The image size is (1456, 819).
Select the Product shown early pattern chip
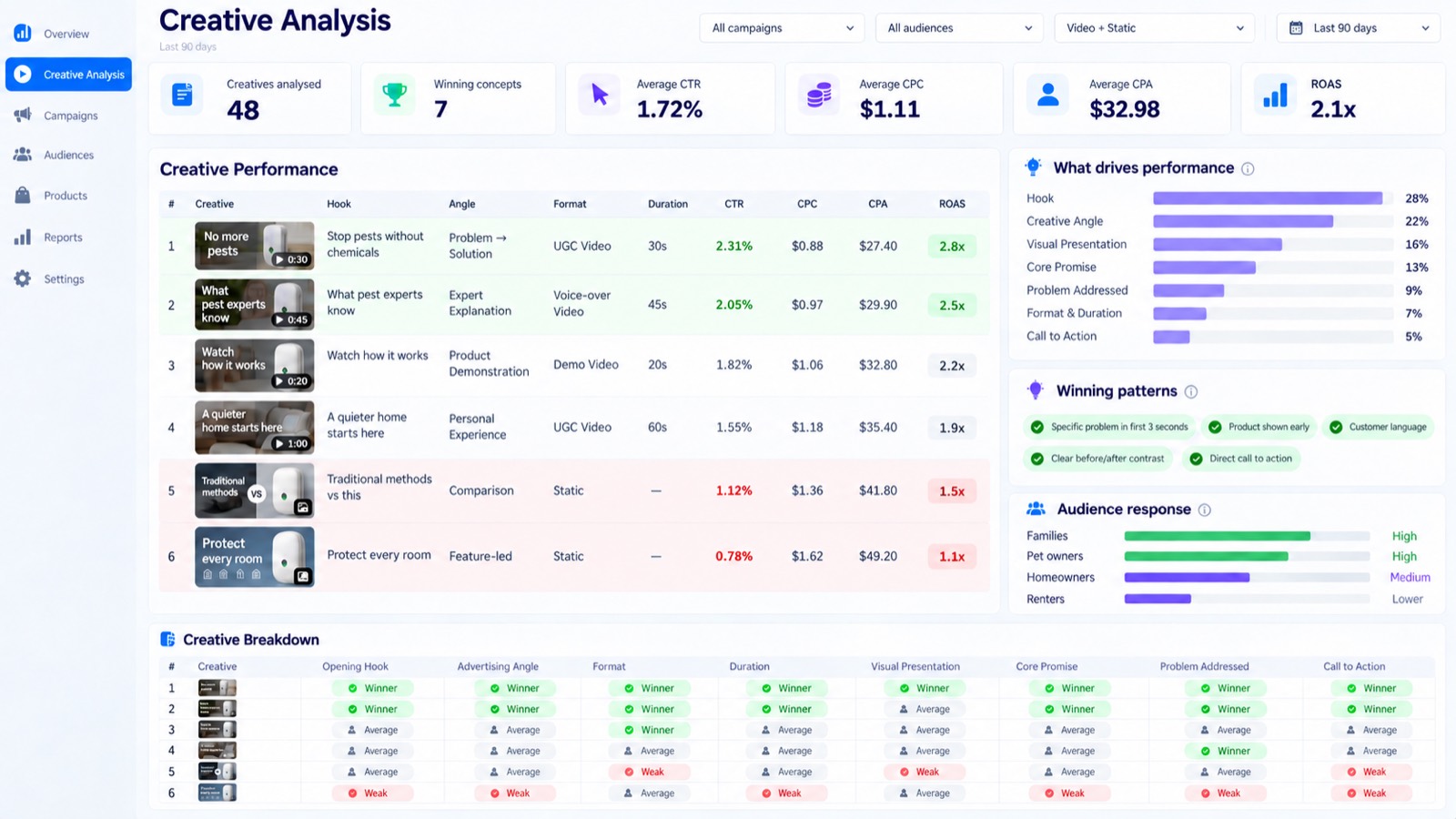1259,427
